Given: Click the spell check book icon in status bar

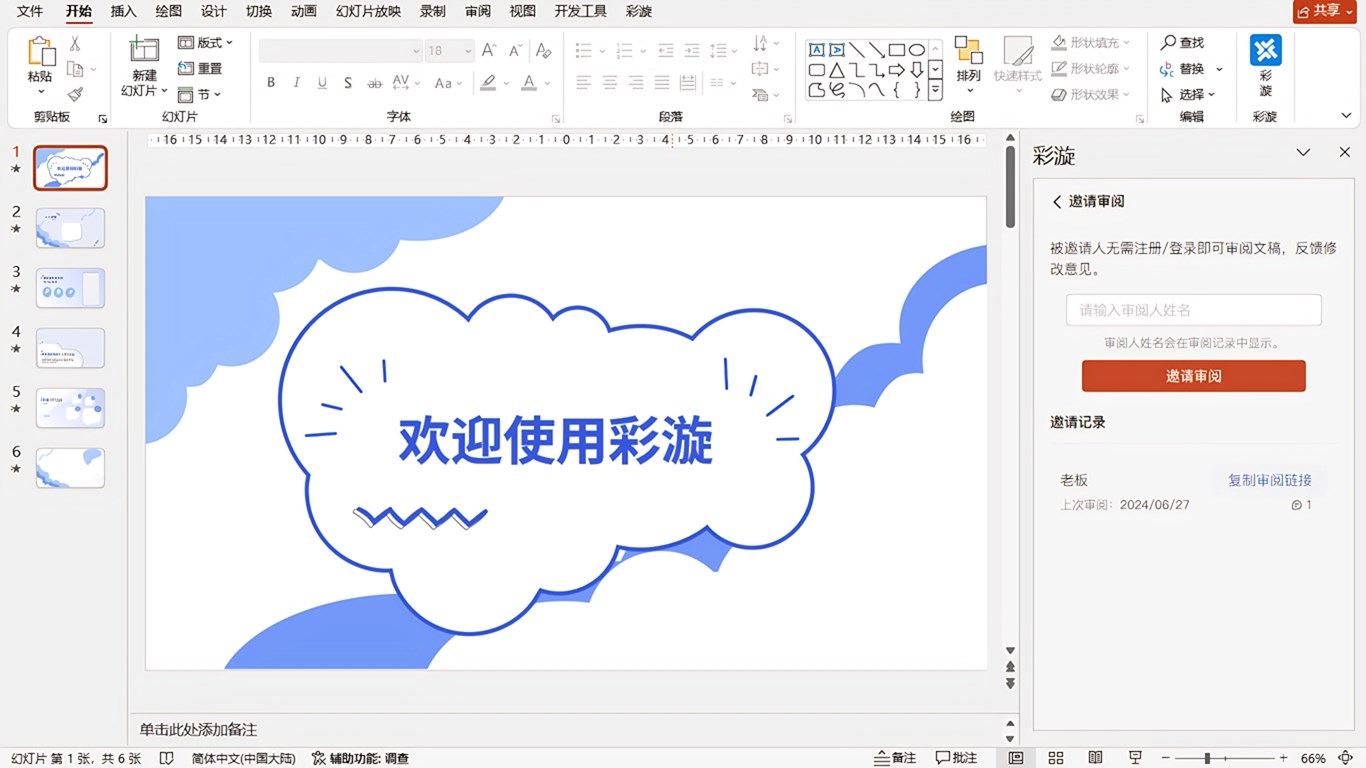Looking at the screenshot, I should tap(167, 758).
